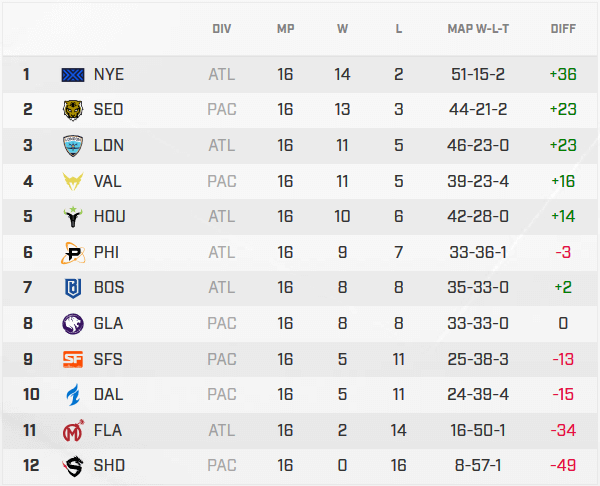Click the GLA team logo icon
This screenshot has height=486, width=600.
[x=74, y=323]
